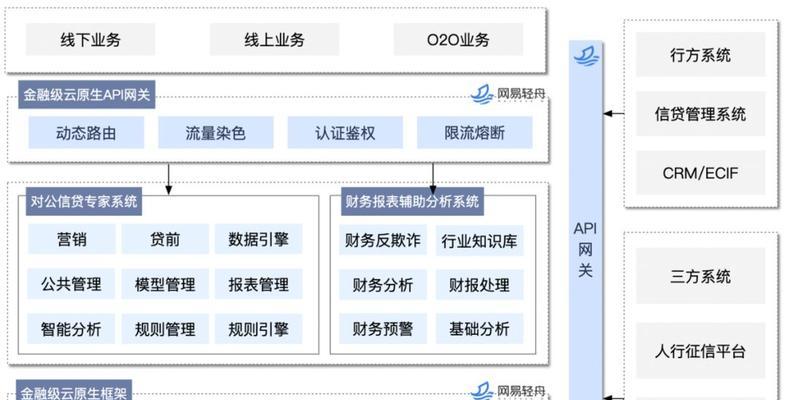Choose the 限流熔断 block
789x400 pixels.
[475, 133]
